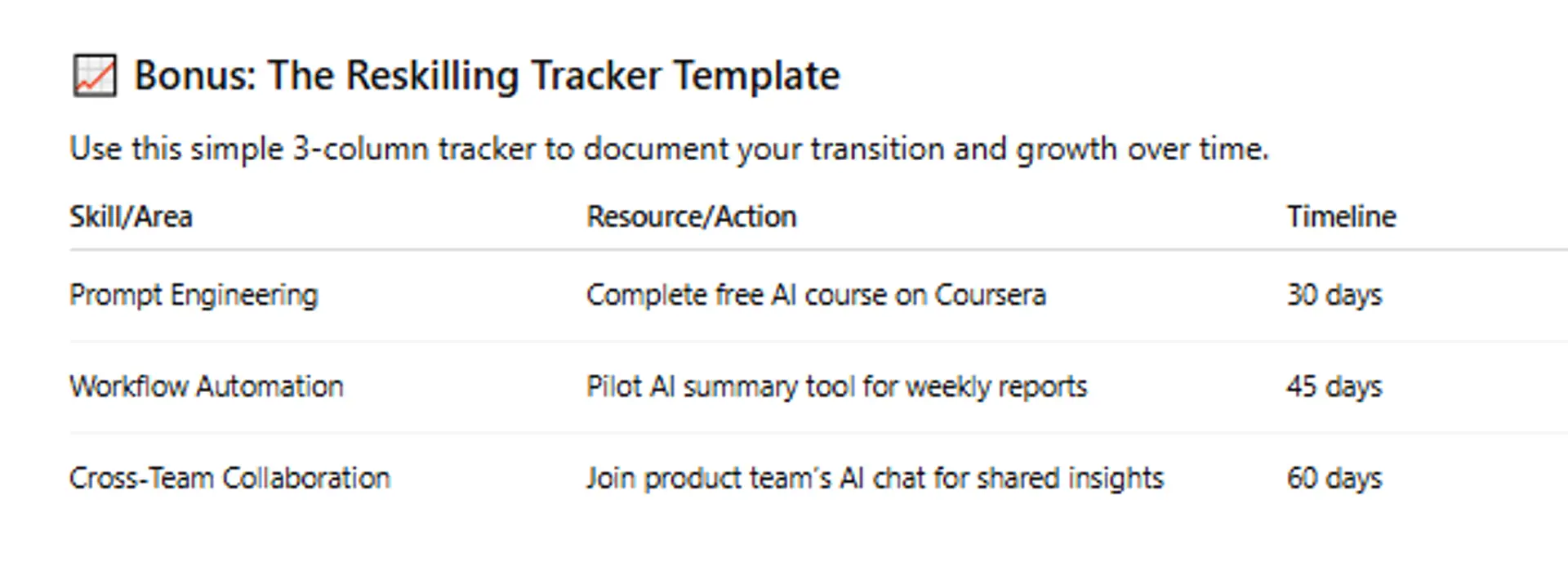Click the chart emoji icon beside the heading
Viewport: 1568px width, 571px height.
94,76
